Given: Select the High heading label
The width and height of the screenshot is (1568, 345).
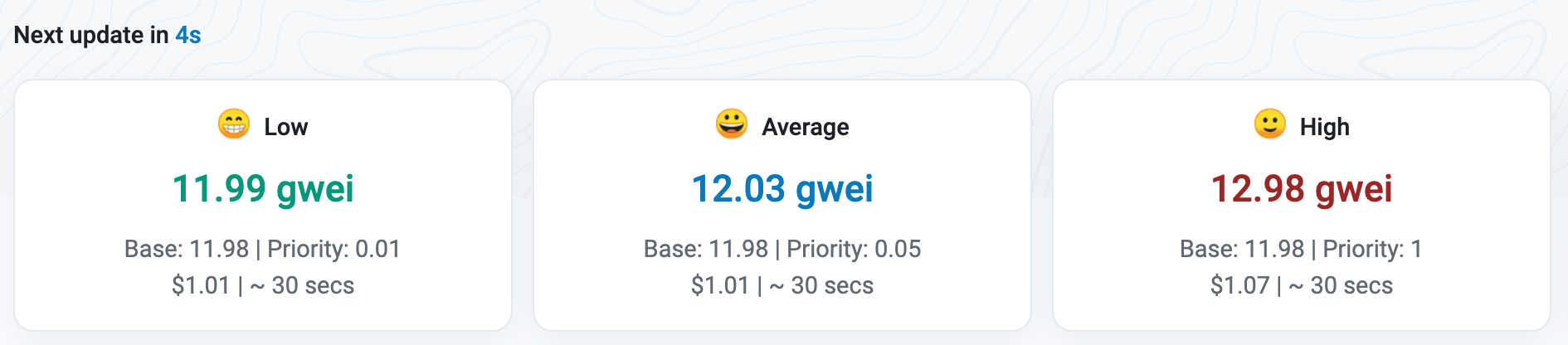Looking at the screenshot, I should [x=1325, y=127].
